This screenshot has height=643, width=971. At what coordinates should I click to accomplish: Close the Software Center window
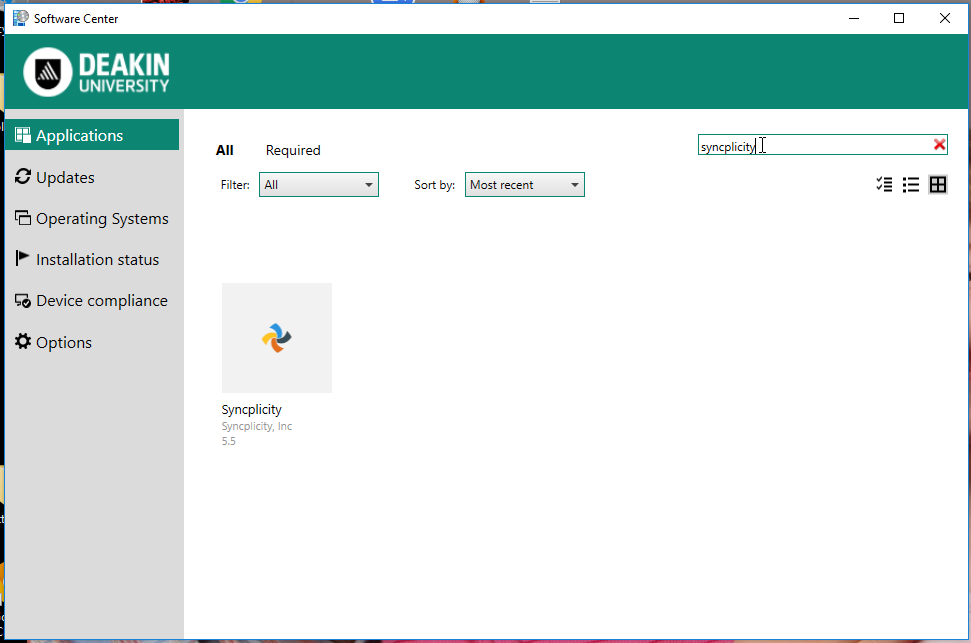coord(944,19)
